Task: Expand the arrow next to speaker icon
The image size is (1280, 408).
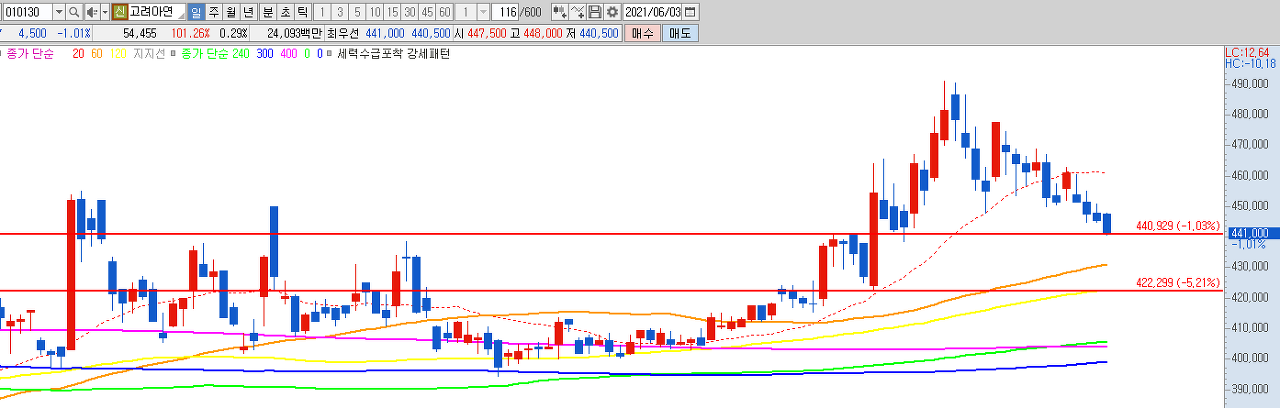Action: click(x=104, y=12)
